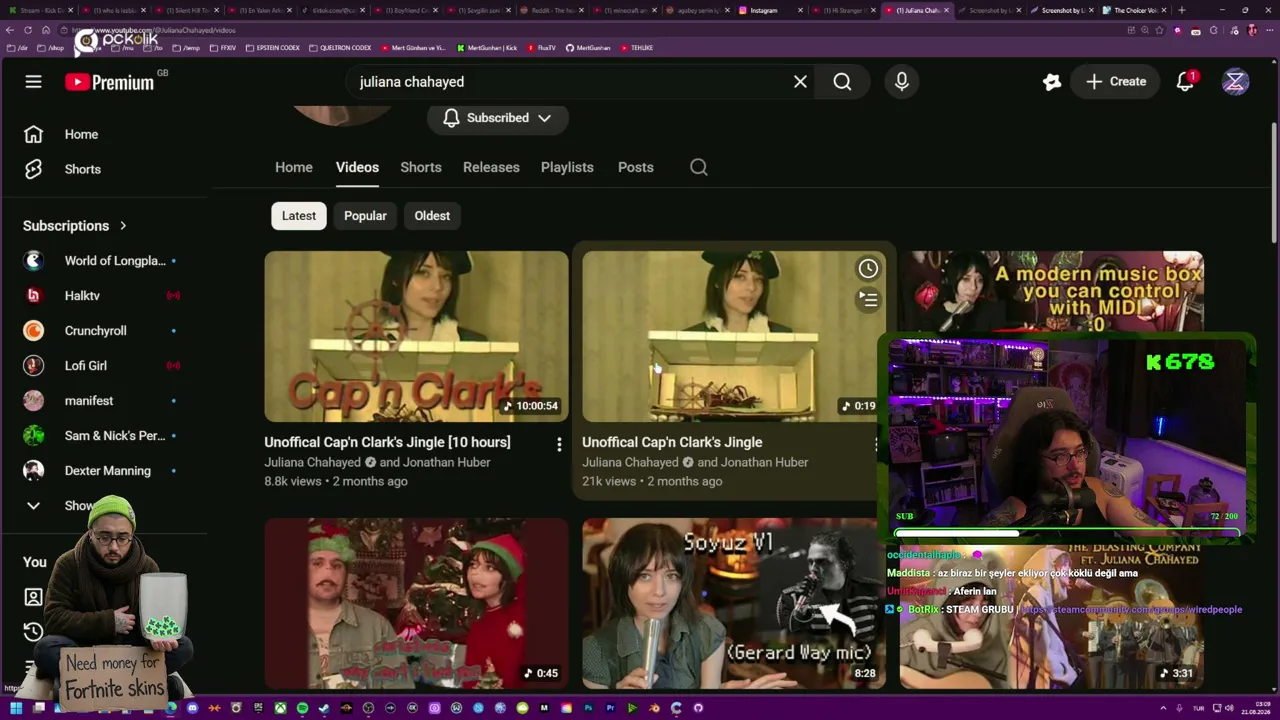Open Halktv channel avatar
Viewport: 1280px width, 720px height.
coord(34,296)
